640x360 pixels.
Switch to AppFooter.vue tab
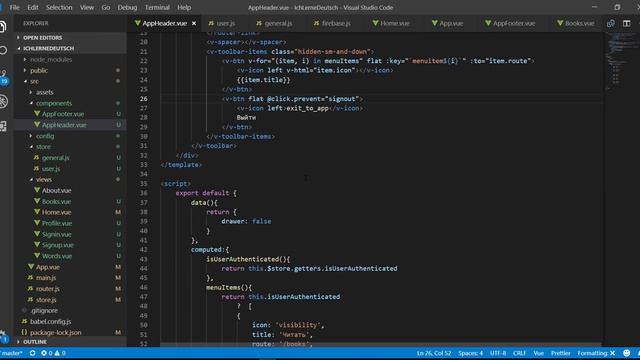click(x=510, y=23)
